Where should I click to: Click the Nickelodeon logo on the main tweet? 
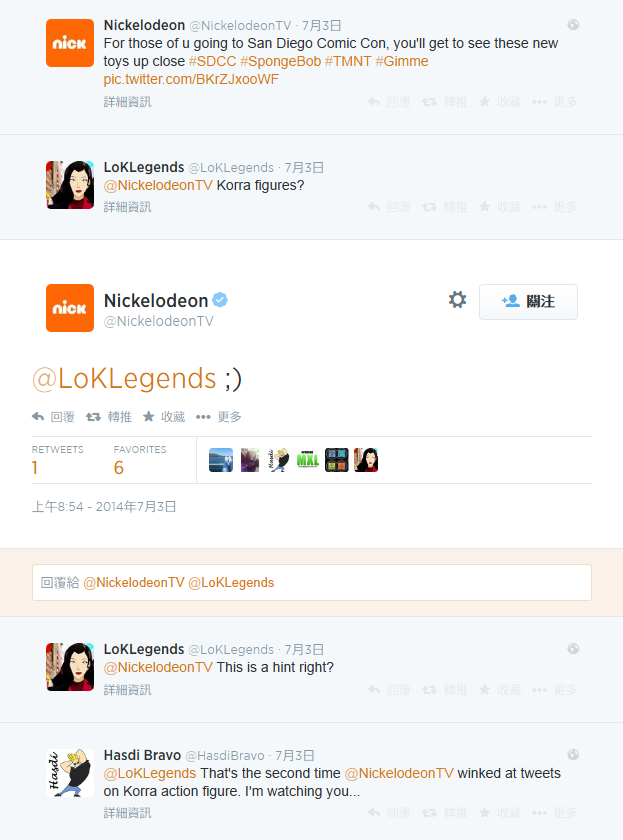[70, 308]
